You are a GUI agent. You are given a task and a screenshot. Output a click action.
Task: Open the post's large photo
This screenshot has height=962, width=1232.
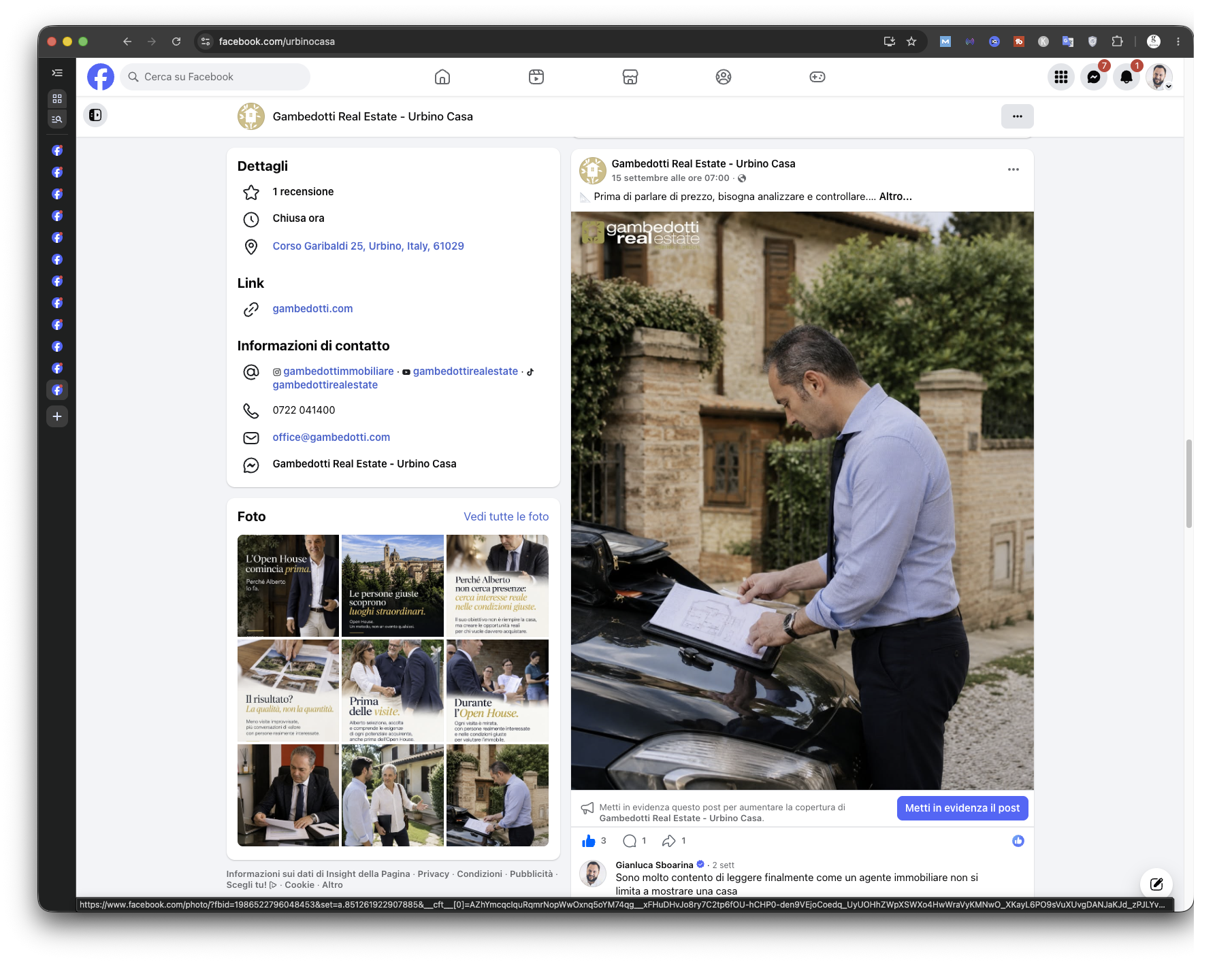(x=802, y=501)
